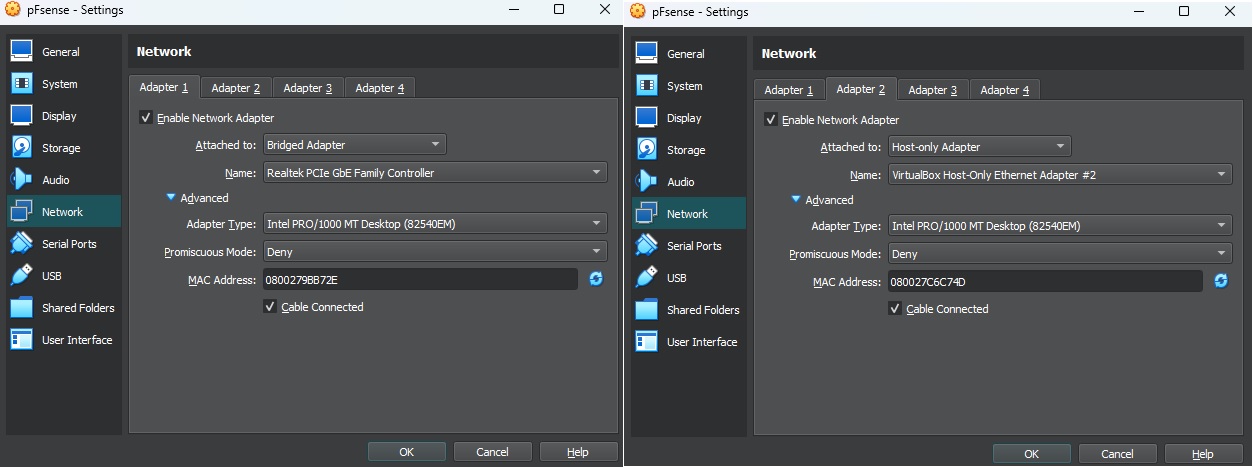Click Audio icon in right settings window
This screenshot has height=467, width=1253.
[x=647, y=181]
